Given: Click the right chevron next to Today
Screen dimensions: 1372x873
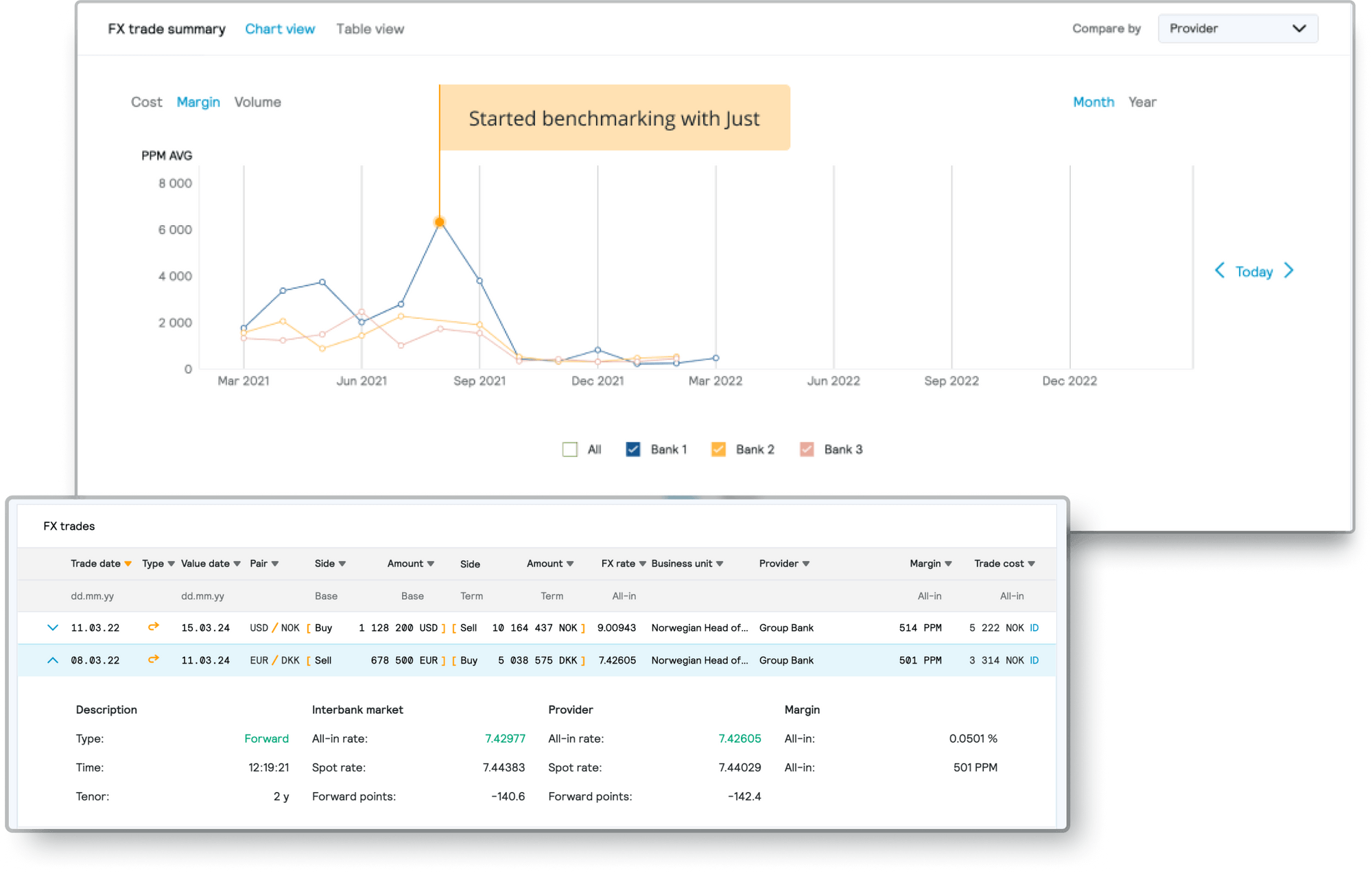Looking at the screenshot, I should pos(1289,271).
